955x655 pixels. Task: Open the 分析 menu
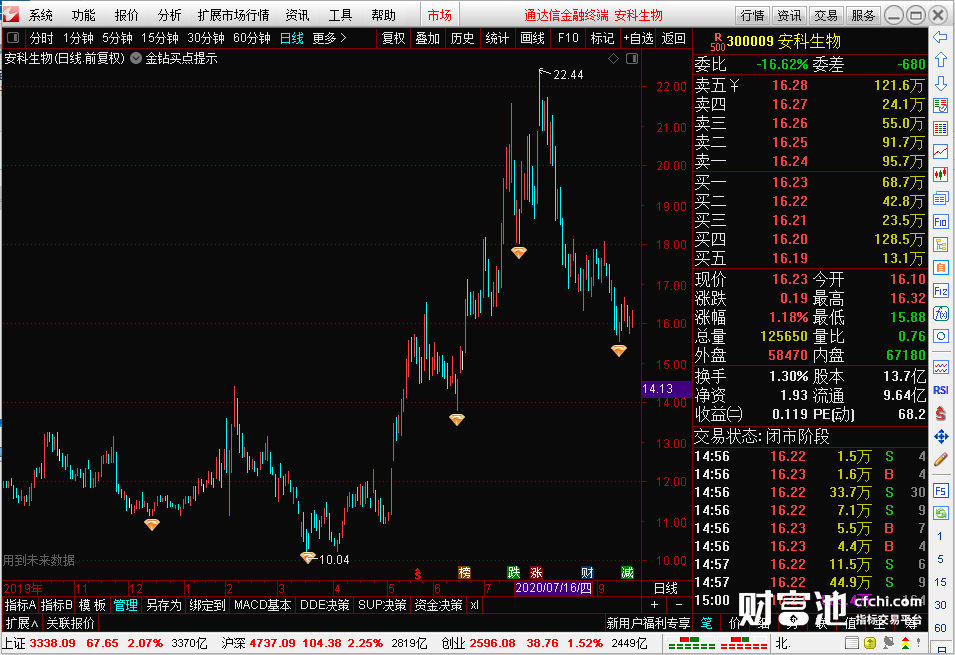pos(169,15)
